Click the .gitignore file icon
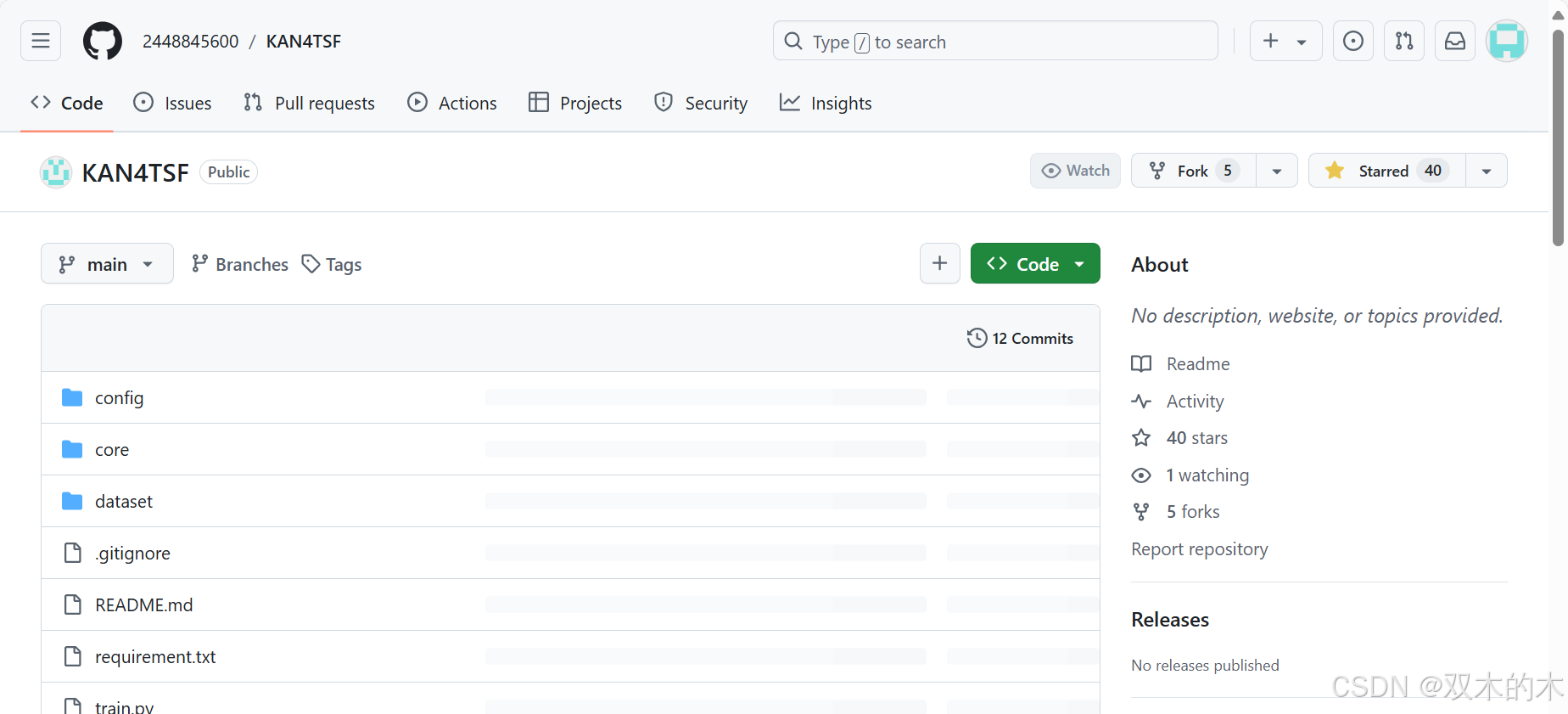The height and width of the screenshot is (714, 1568). click(73, 553)
